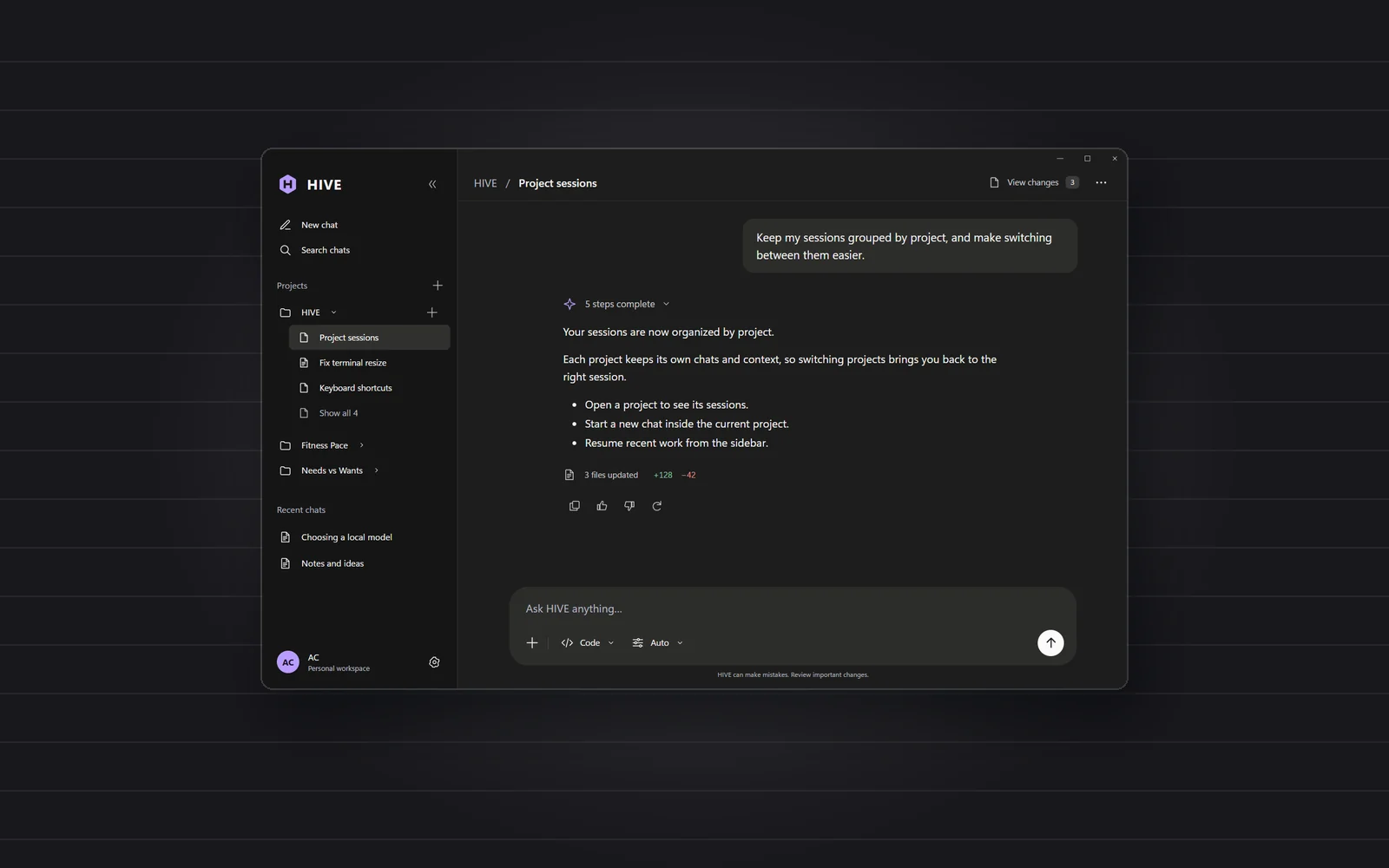Screen dimensions: 1389x868
Task: Expand the 5 steps complete details
Action: coord(627,304)
